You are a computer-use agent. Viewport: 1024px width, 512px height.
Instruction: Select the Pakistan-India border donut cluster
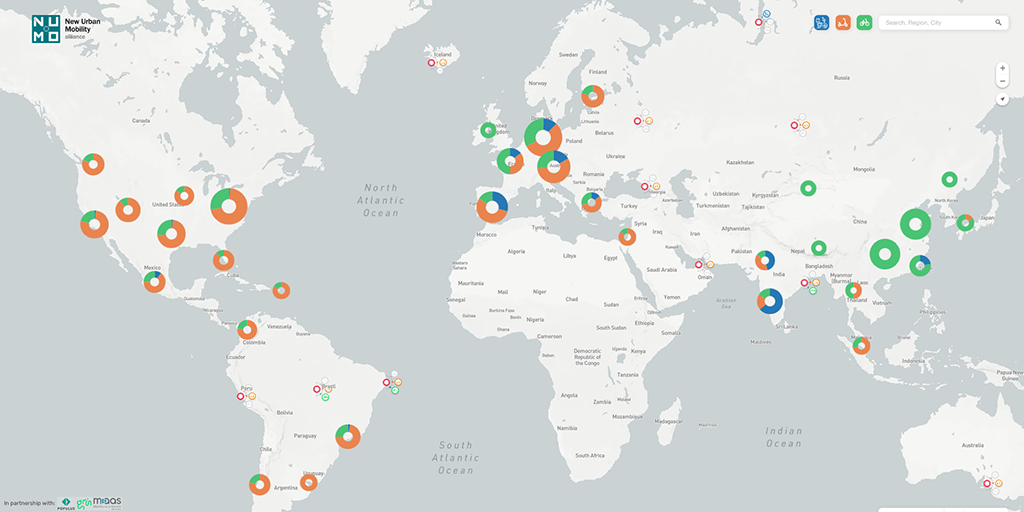(x=765, y=260)
